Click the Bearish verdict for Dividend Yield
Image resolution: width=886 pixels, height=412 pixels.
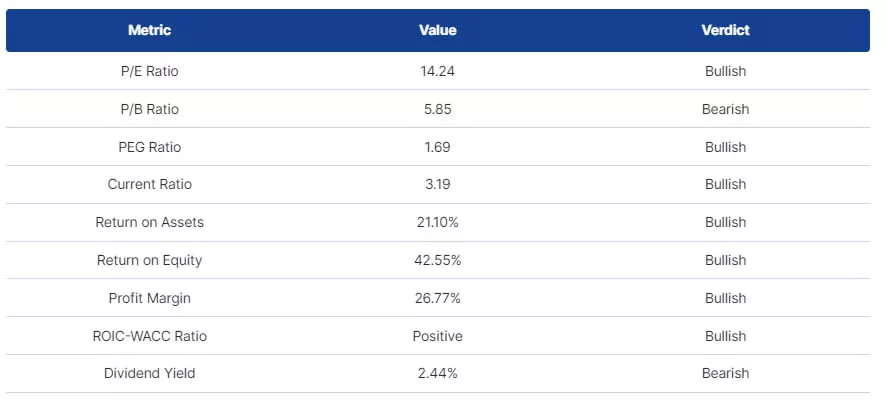(x=725, y=373)
